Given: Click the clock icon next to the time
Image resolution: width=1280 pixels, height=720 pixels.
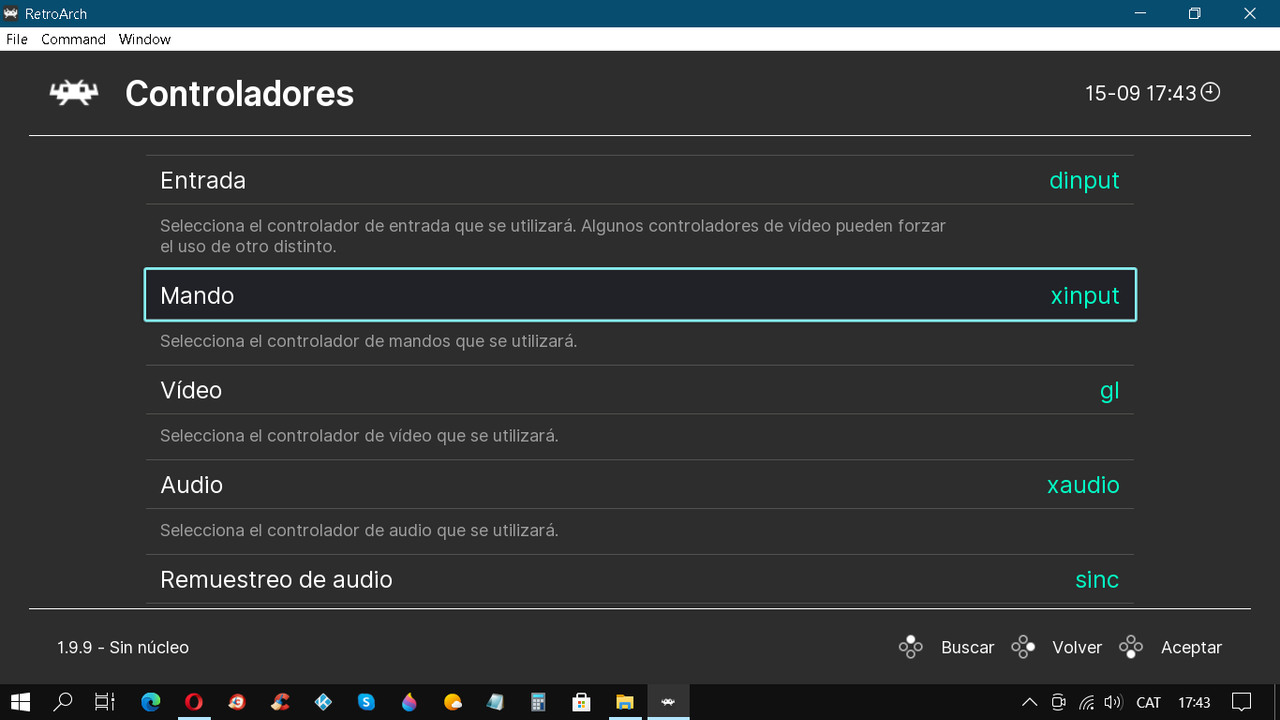Looking at the screenshot, I should 1211,92.
